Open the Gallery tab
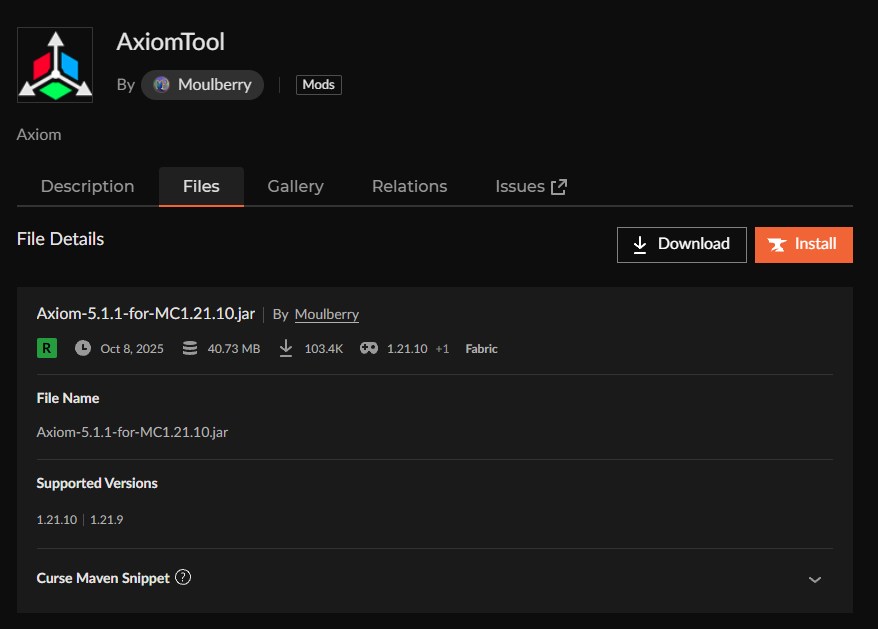 pyautogui.click(x=295, y=187)
